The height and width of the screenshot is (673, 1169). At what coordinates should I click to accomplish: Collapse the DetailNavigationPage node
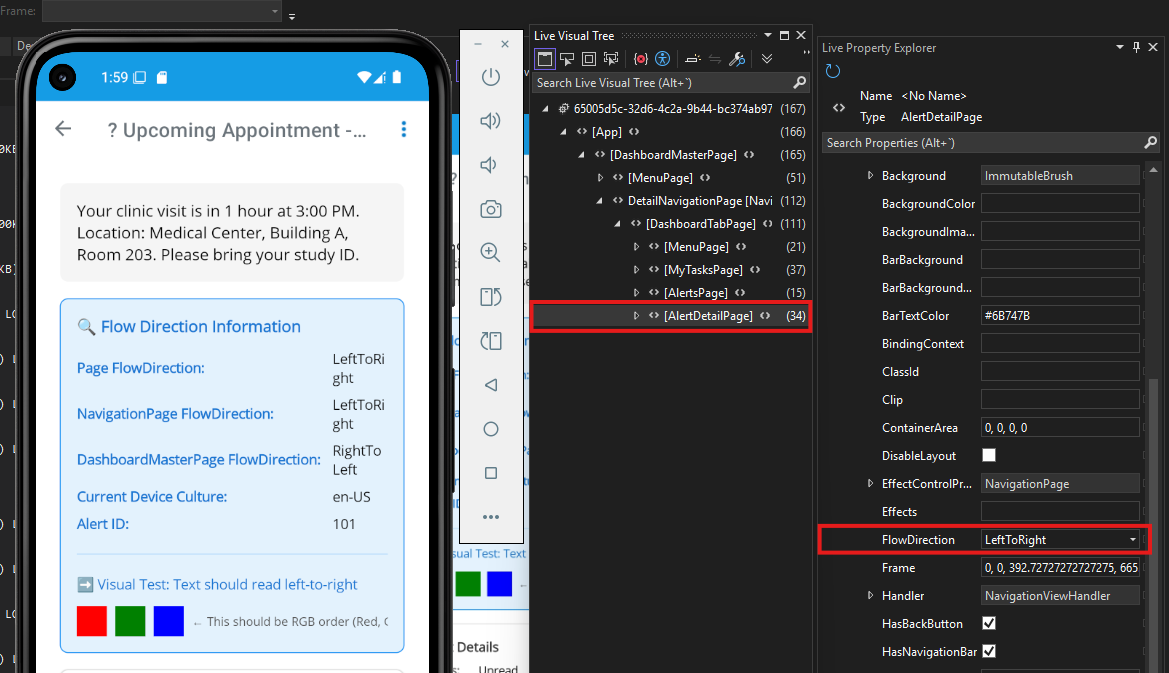pyautogui.click(x=599, y=200)
